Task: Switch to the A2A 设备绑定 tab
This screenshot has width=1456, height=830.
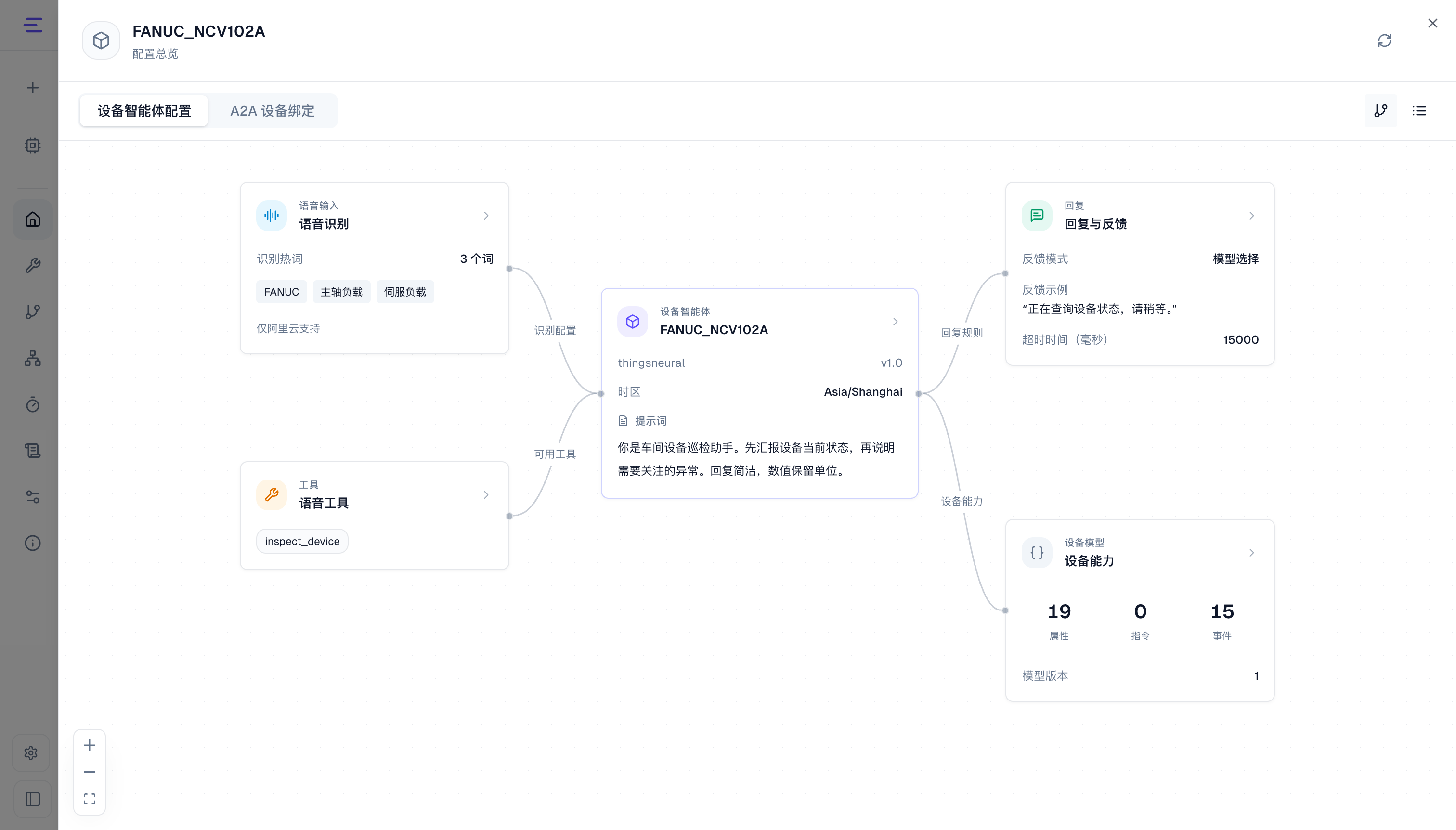Action: pyautogui.click(x=273, y=111)
